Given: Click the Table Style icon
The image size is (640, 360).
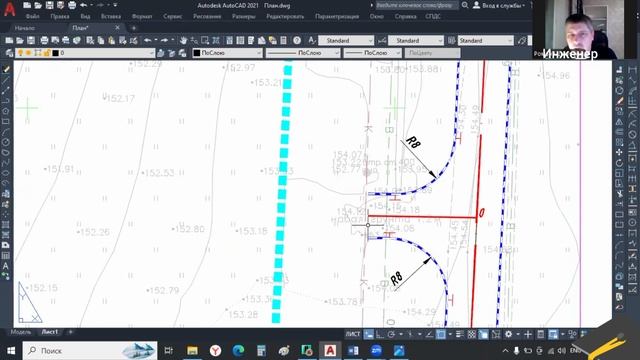Looking at the screenshot, I should 451,40.
